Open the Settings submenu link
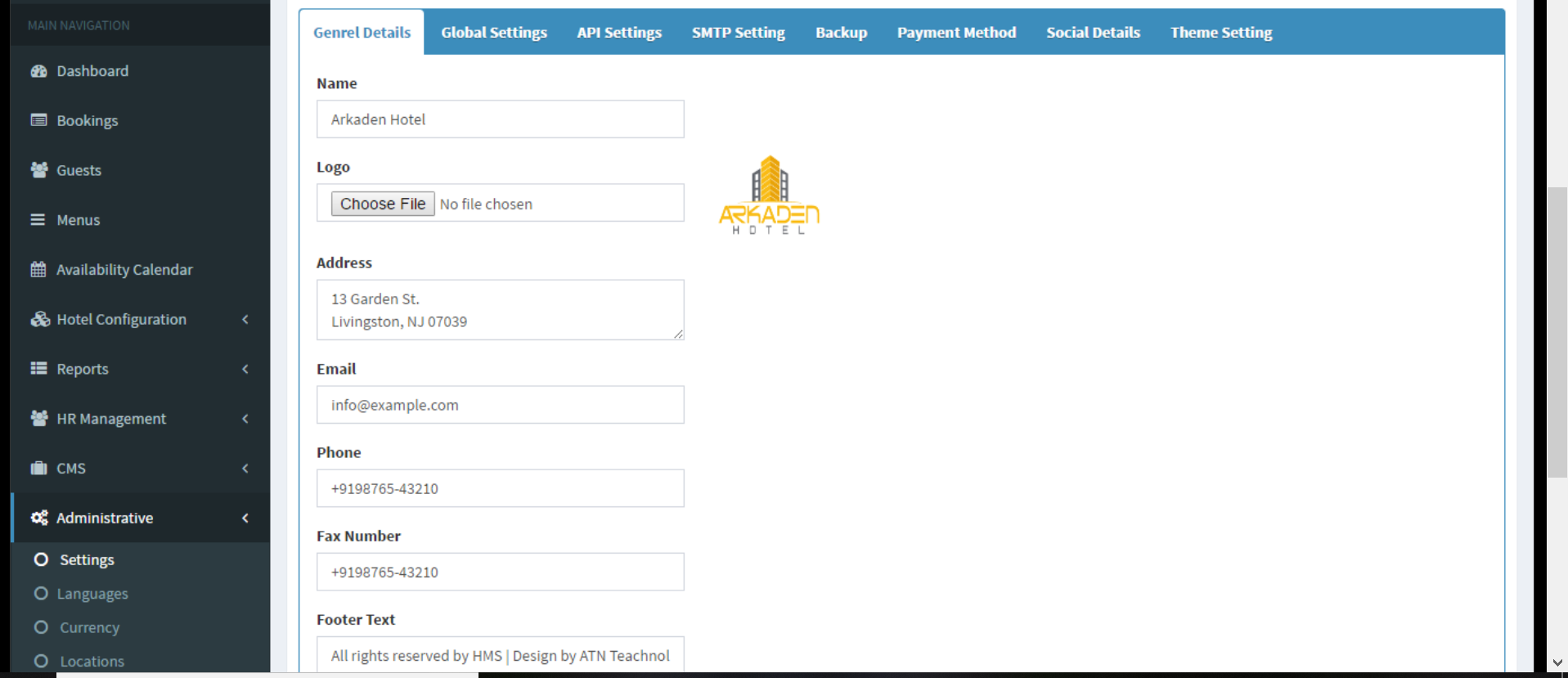1568x678 pixels. pos(87,560)
